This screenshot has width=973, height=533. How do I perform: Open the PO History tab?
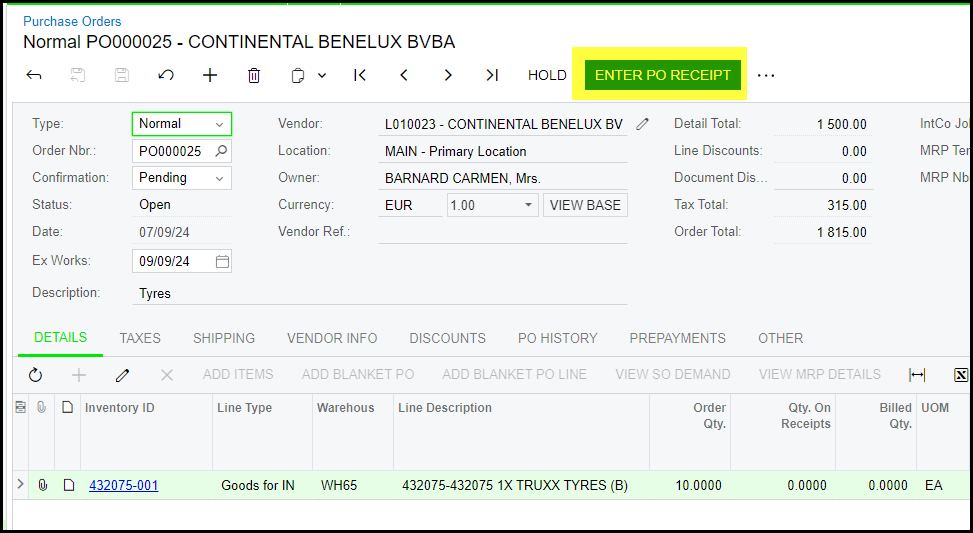tap(557, 338)
